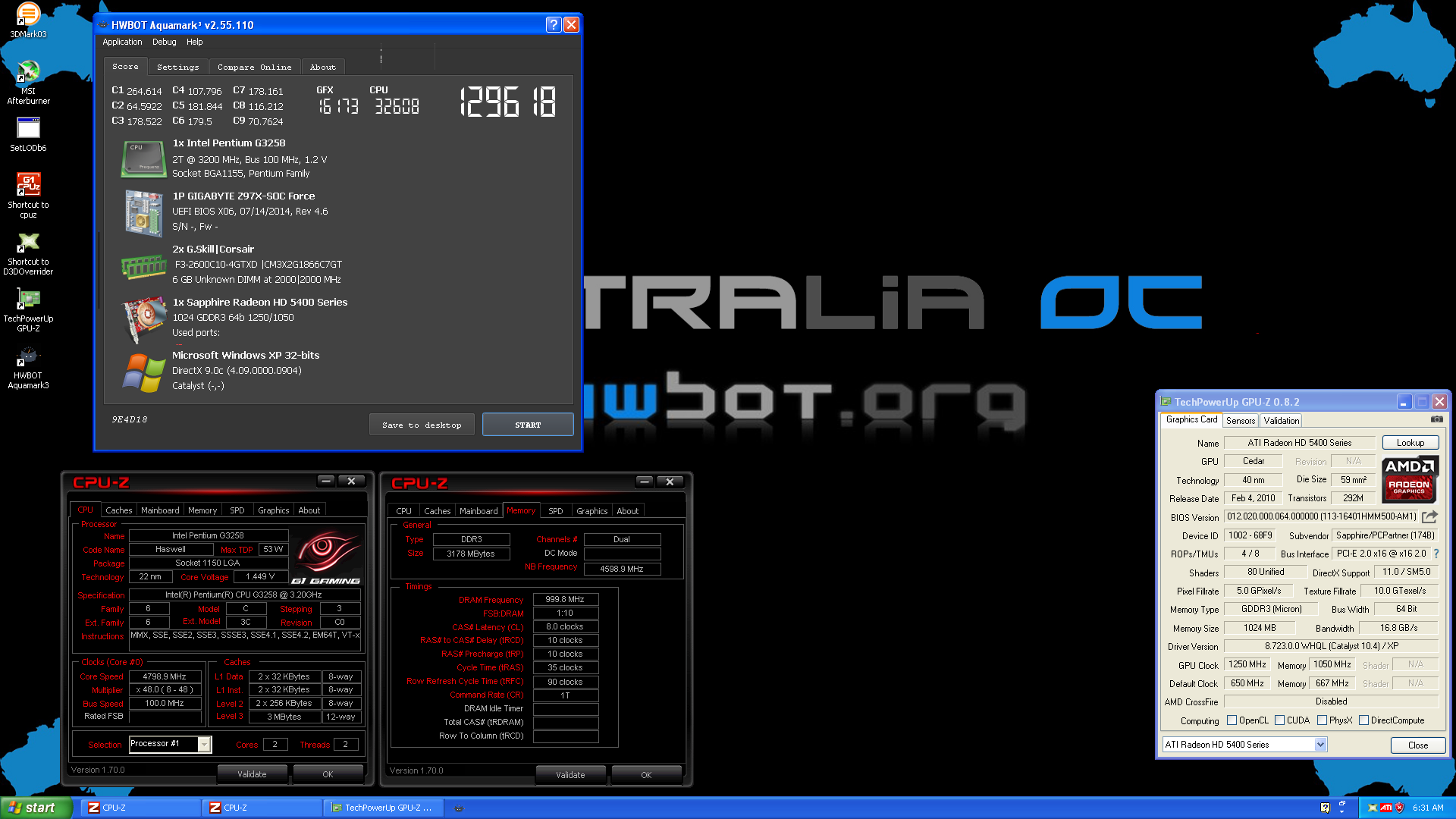Click the AMD Radeon Graphics logo
Viewport: 1456px width, 819px height.
click(1410, 479)
